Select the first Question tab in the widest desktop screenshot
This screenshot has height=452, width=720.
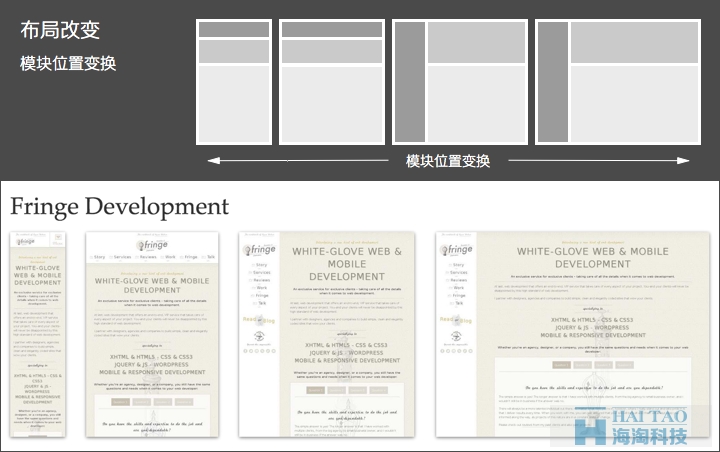coord(561,365)
